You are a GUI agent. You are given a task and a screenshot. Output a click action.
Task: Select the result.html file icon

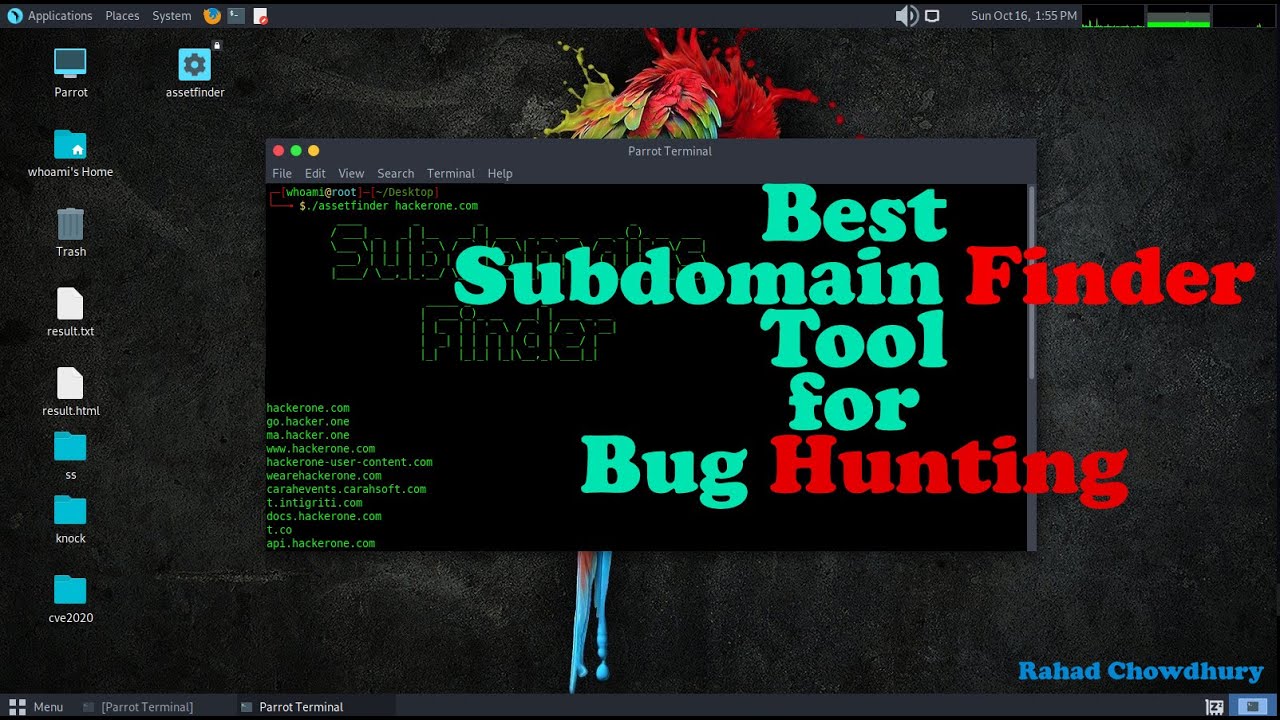[70, 384]
